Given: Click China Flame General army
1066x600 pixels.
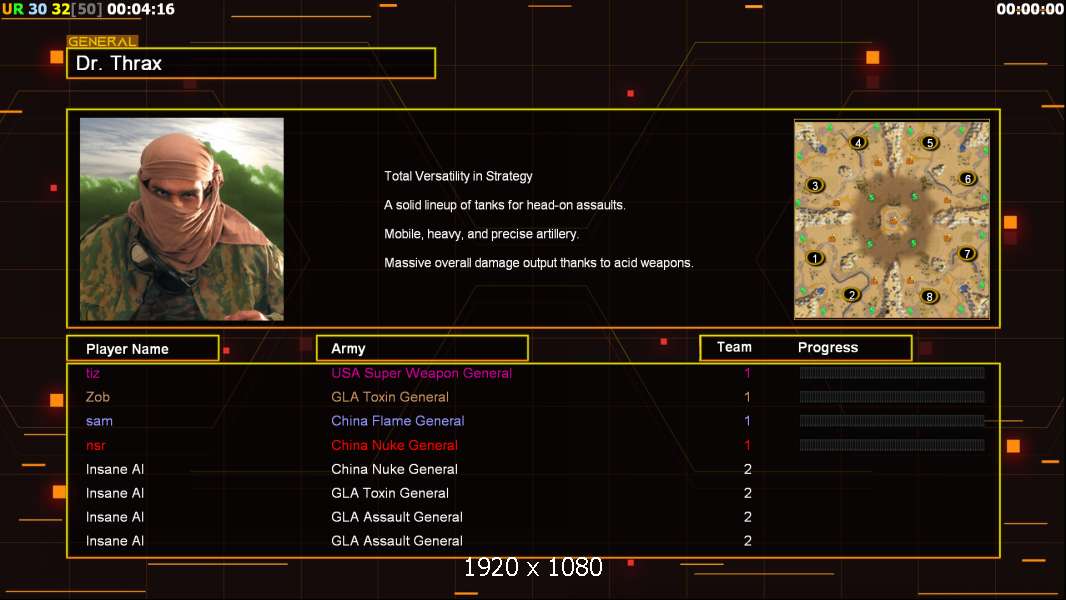Looking at the screenshot, I should tap(398, 421).
